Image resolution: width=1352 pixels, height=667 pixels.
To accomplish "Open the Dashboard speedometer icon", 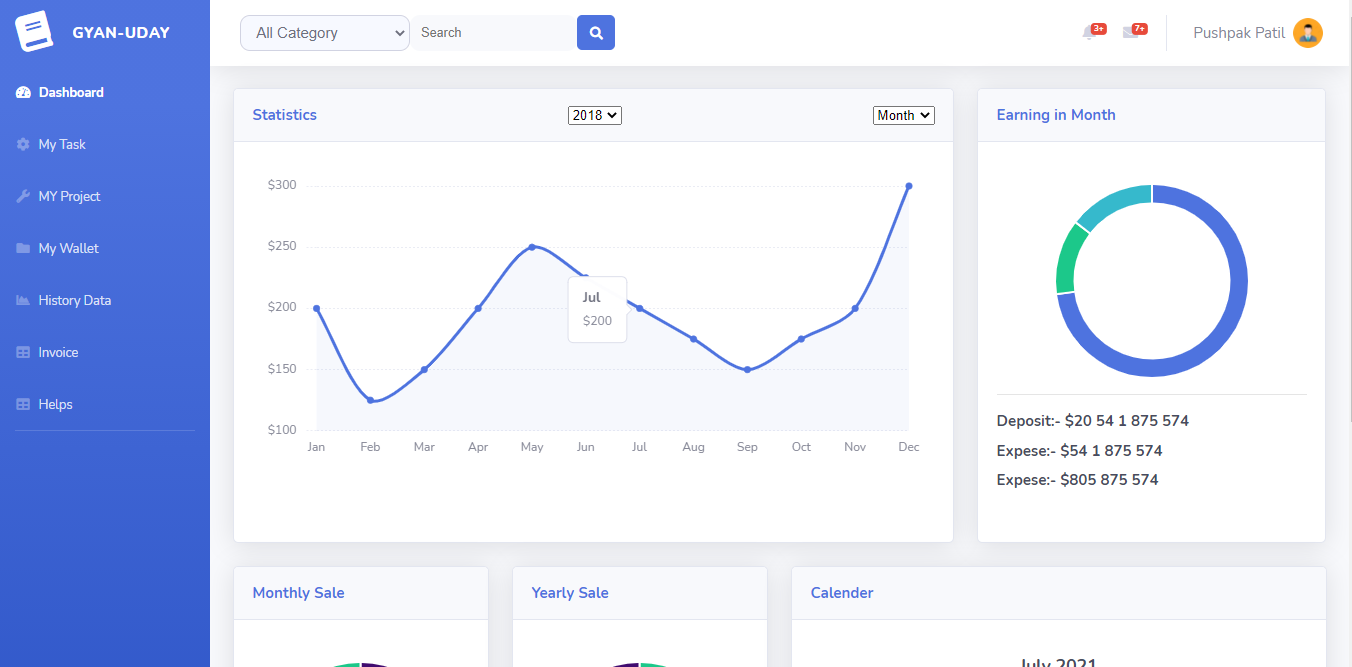I will (x=23, y=91).
